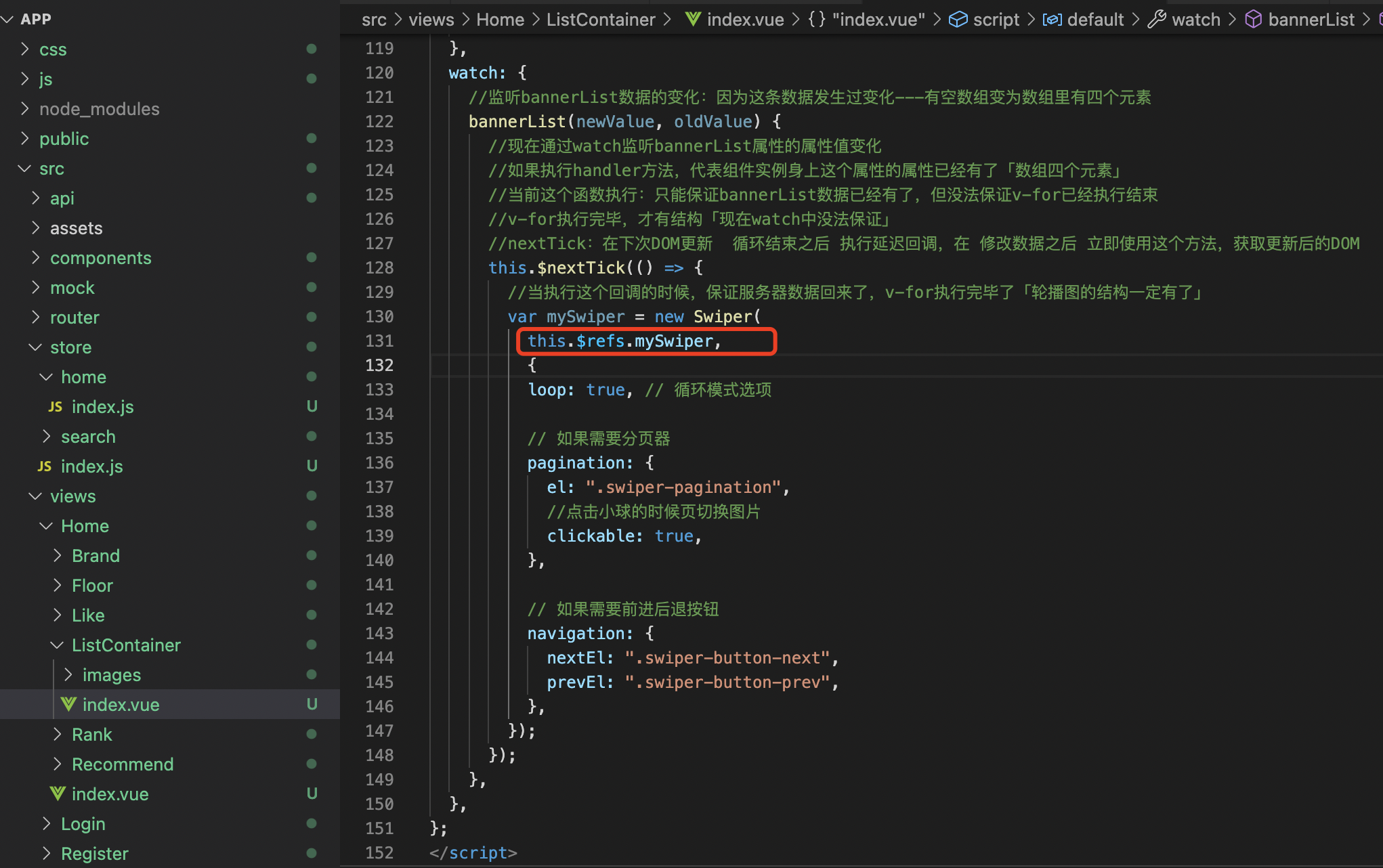Open the Login folder
Viewport: 1383px width, 868px height.
(x=83, y=823)
